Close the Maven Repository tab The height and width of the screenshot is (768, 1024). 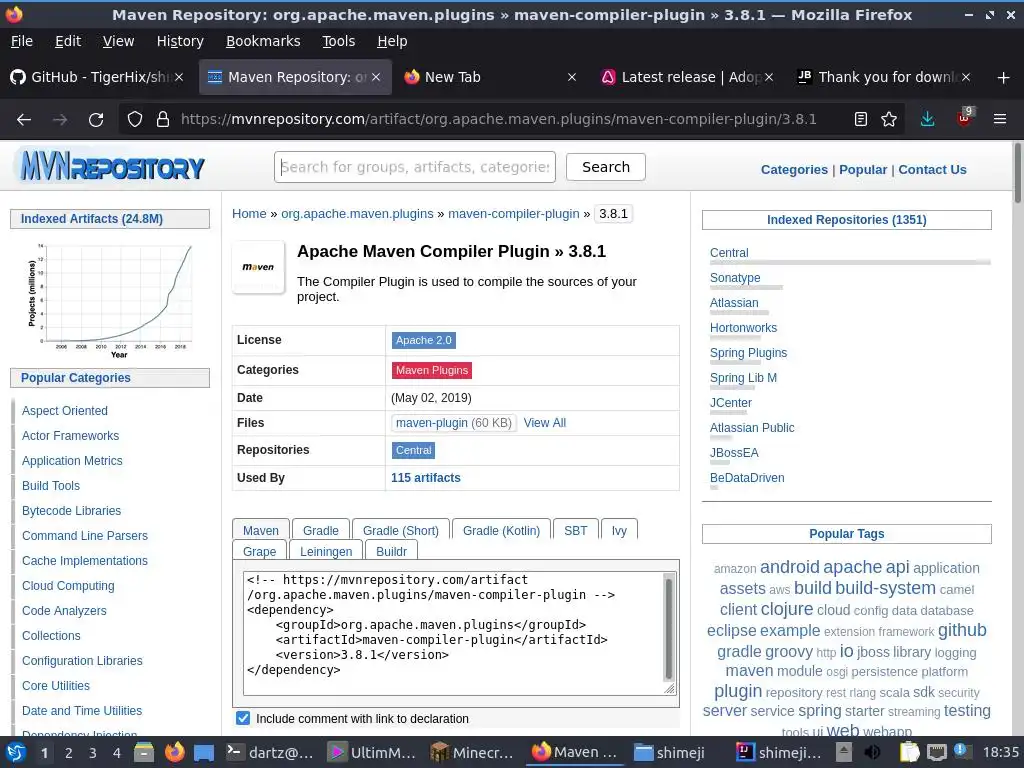pos(376,77)
